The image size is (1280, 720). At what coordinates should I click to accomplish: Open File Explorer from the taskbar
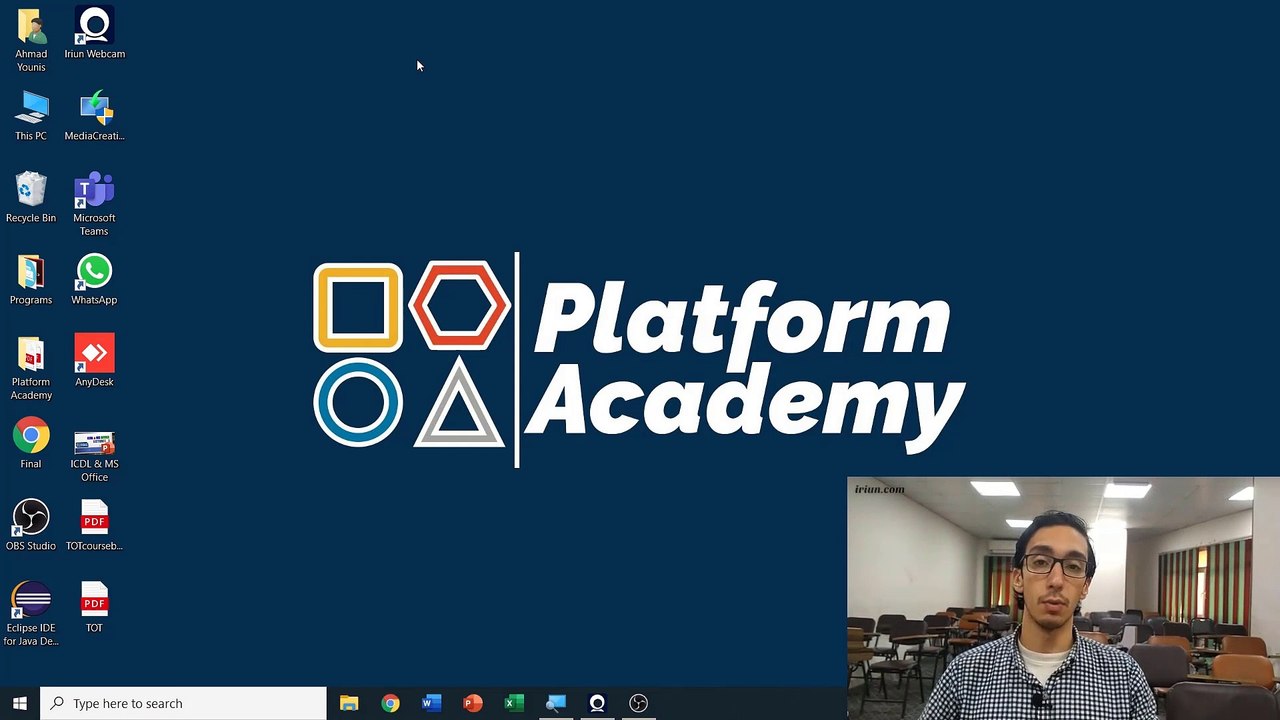[x=349, y=703]
